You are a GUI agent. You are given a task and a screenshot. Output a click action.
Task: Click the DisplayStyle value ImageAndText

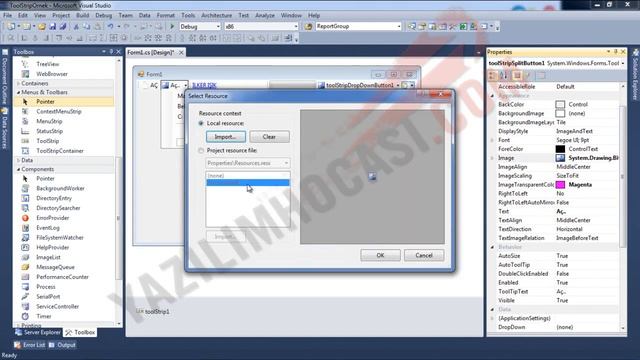[x=574, y=131]
